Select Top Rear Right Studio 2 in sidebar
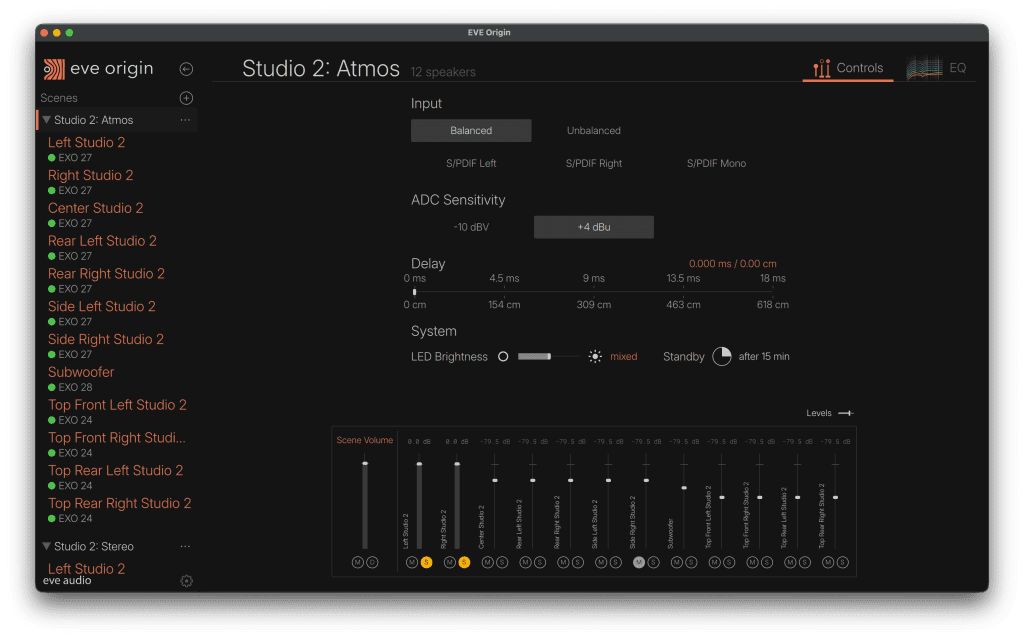The height and width of the screenshot is (639, 1024). coord(120,504)
